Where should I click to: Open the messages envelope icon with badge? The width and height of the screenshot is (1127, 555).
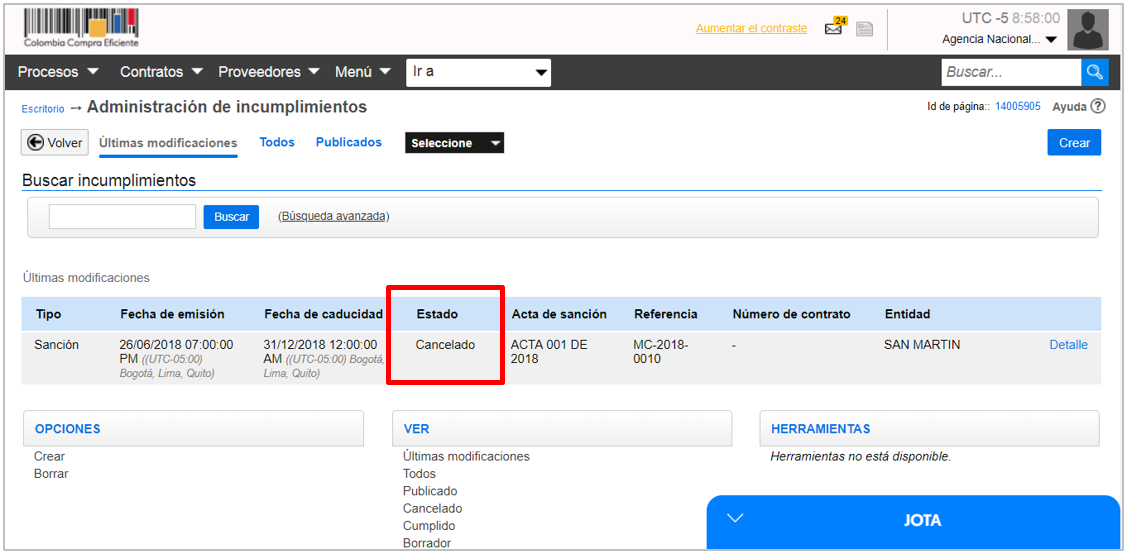(x=833, y=28)
